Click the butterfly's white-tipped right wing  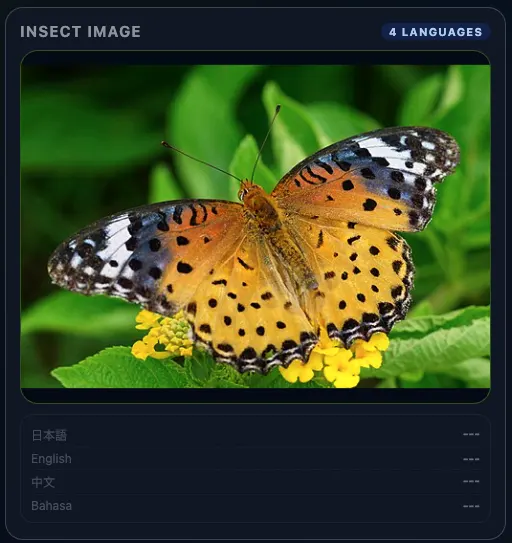pyautogui.click(x=398, y=163)
